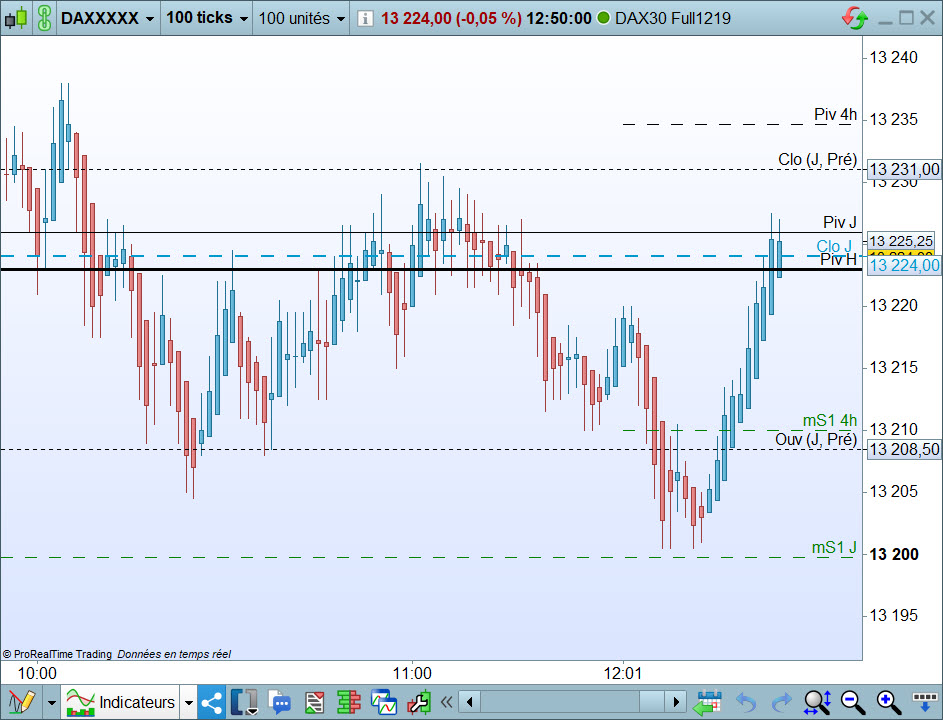Click the 13 225,25 price label

[900, 241]
